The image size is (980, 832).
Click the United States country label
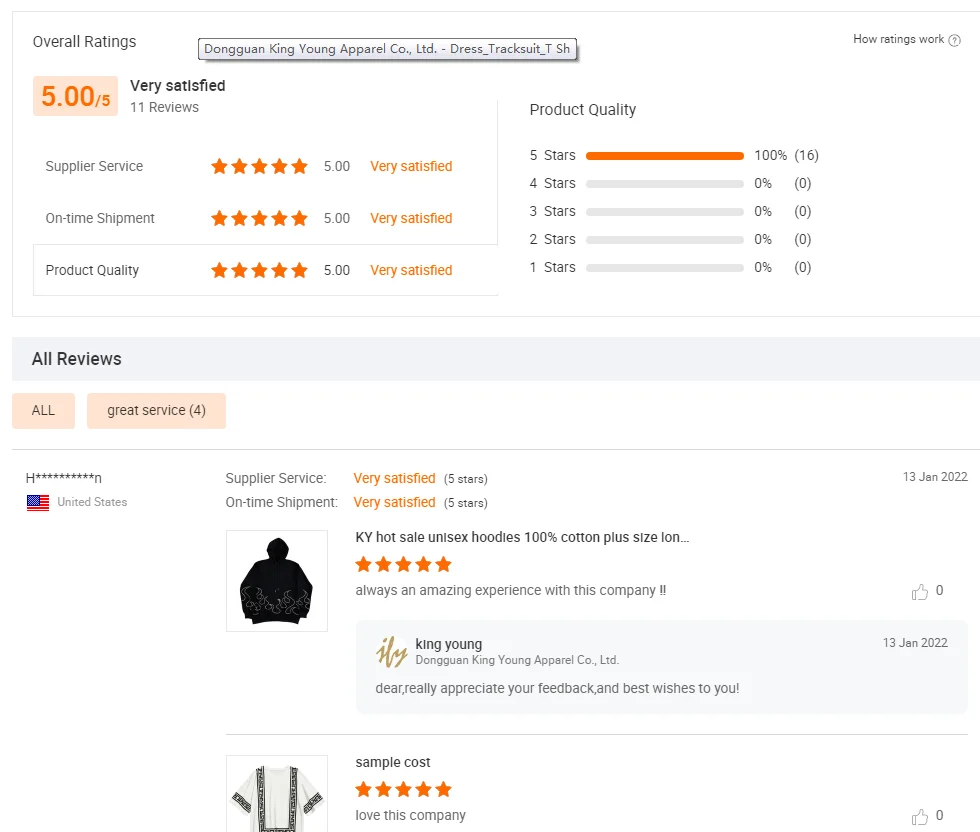pyautogui.click(x=92, y=502)
